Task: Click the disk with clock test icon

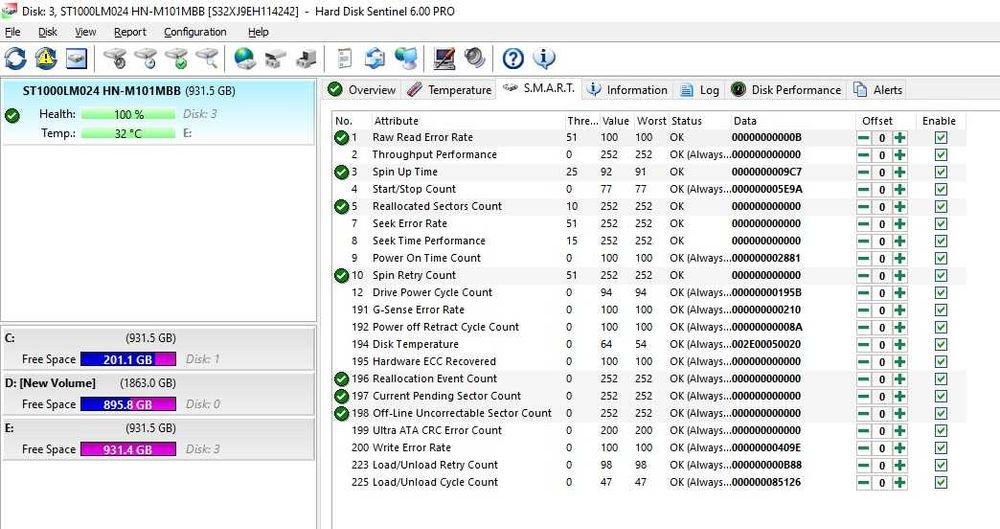Action: pyautogui.click(x=146, y=59)
